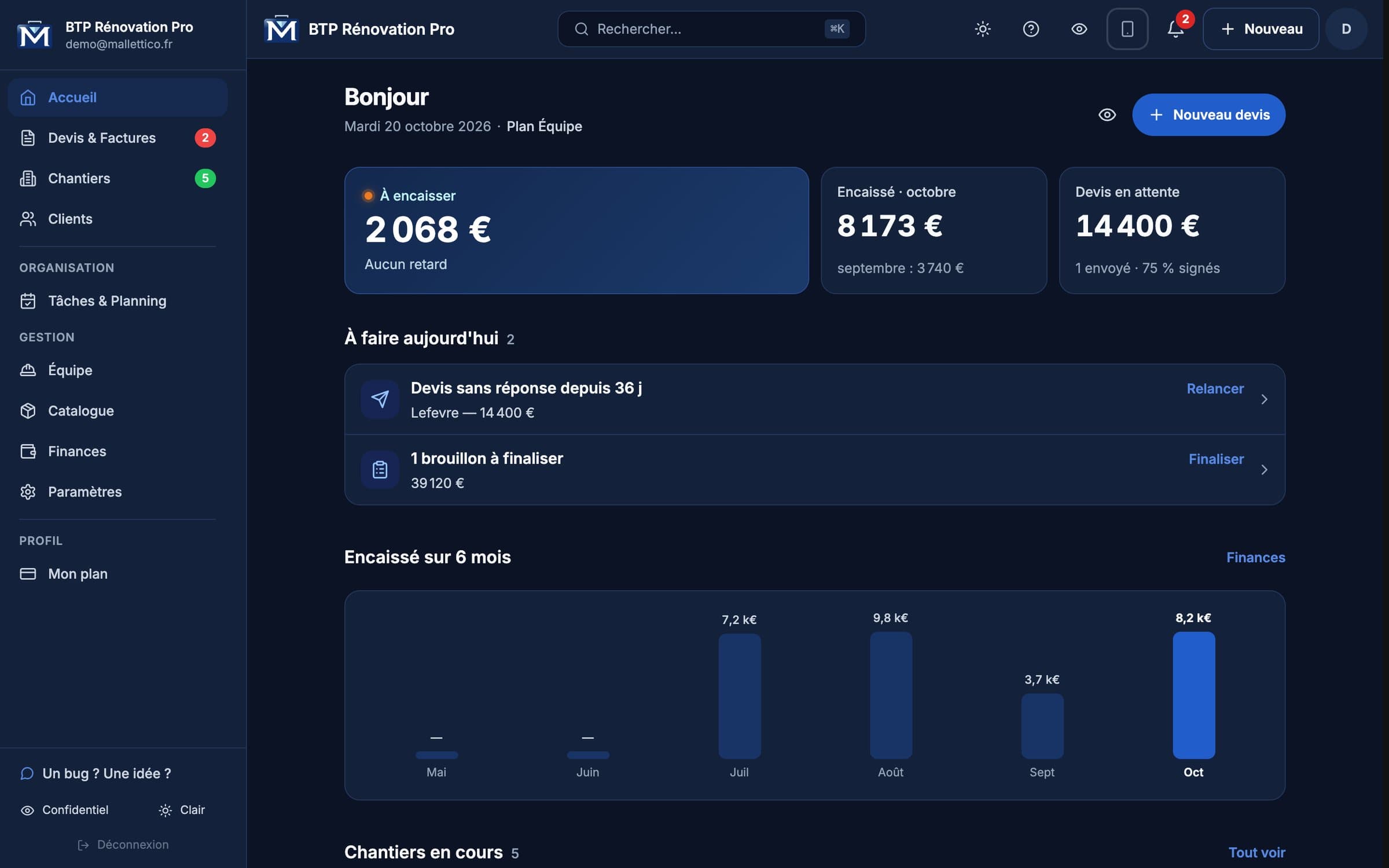Click the Nouveau devis button
1389x868 pixels.
point(1208,115)
